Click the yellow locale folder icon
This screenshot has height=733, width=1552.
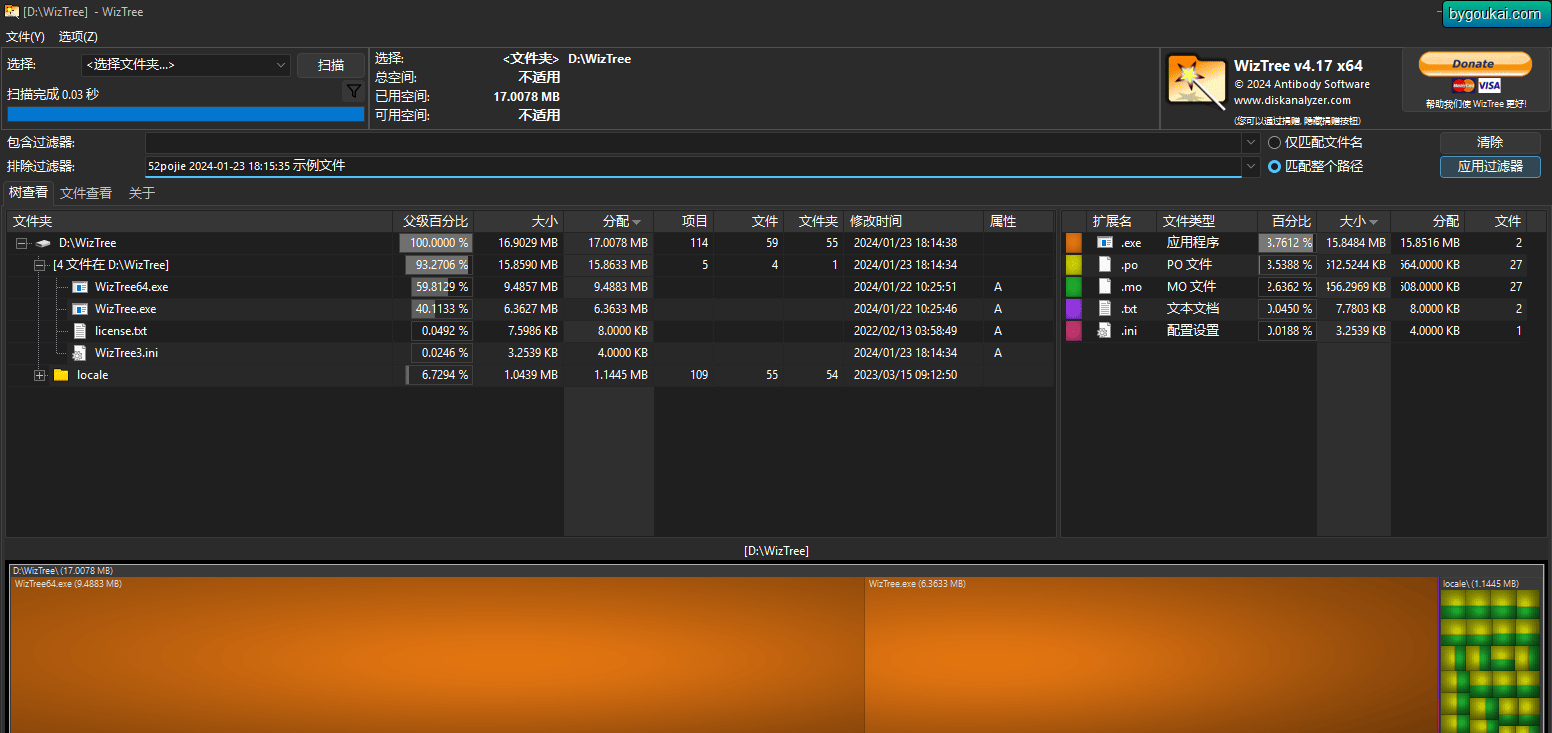click(61, 375)
